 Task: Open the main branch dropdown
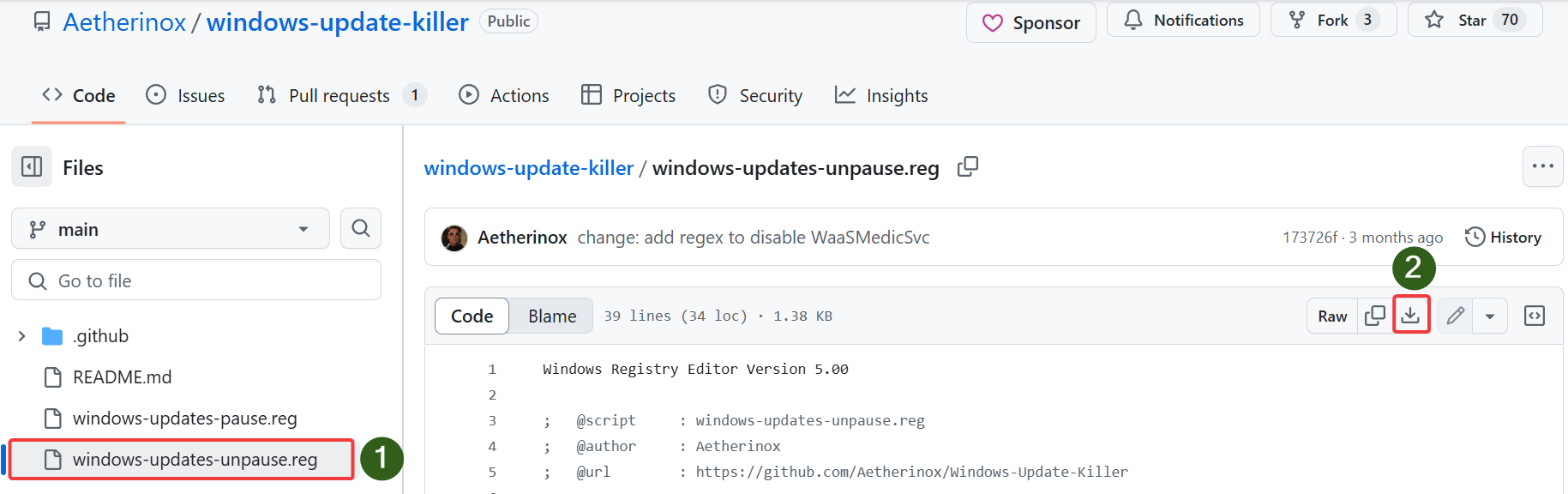[171, 229]
